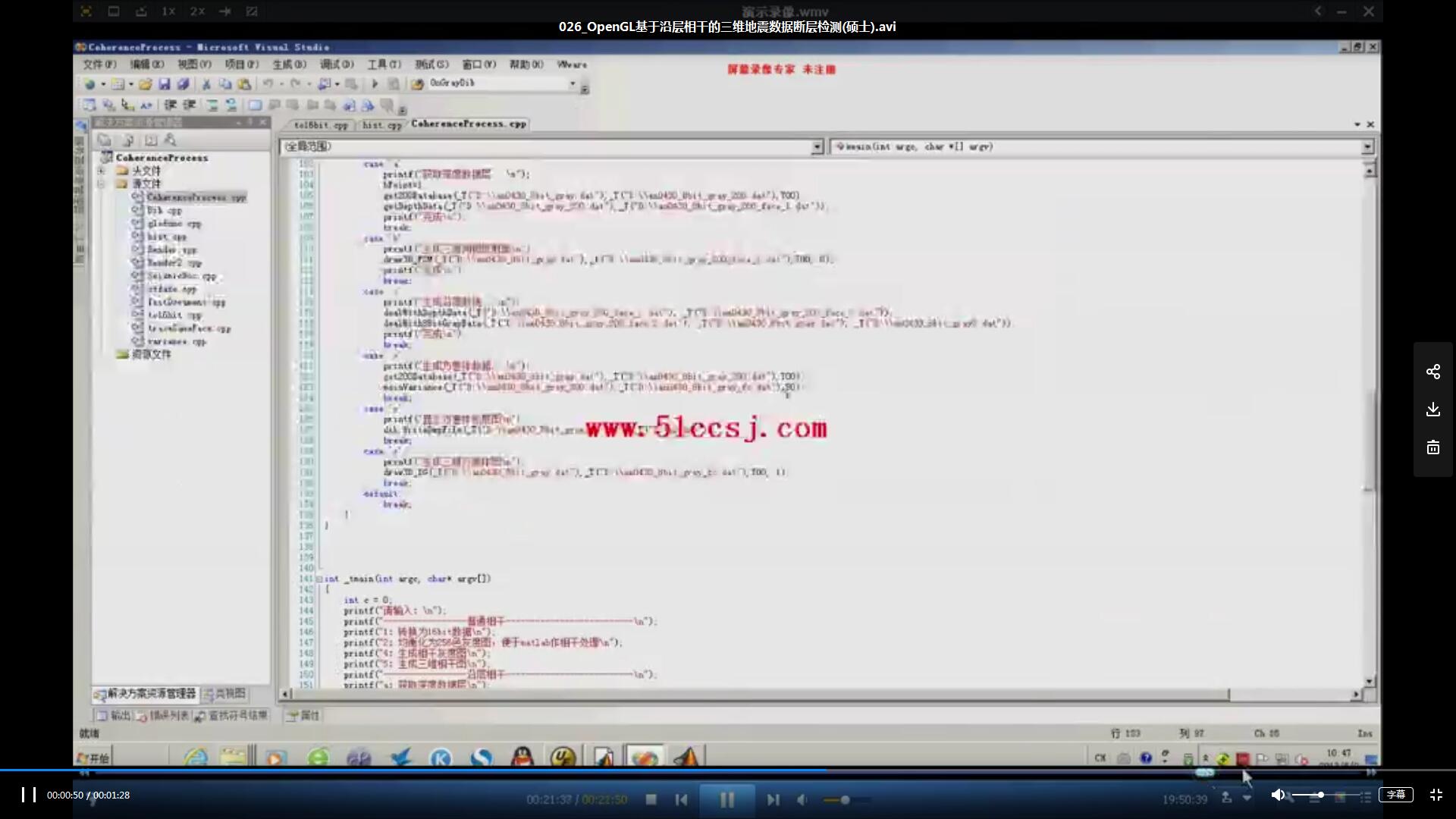Screen dimensions: 1456x819
Task: Open the MATLAB icon on the taskbar
Action: (x=687, y=757)
